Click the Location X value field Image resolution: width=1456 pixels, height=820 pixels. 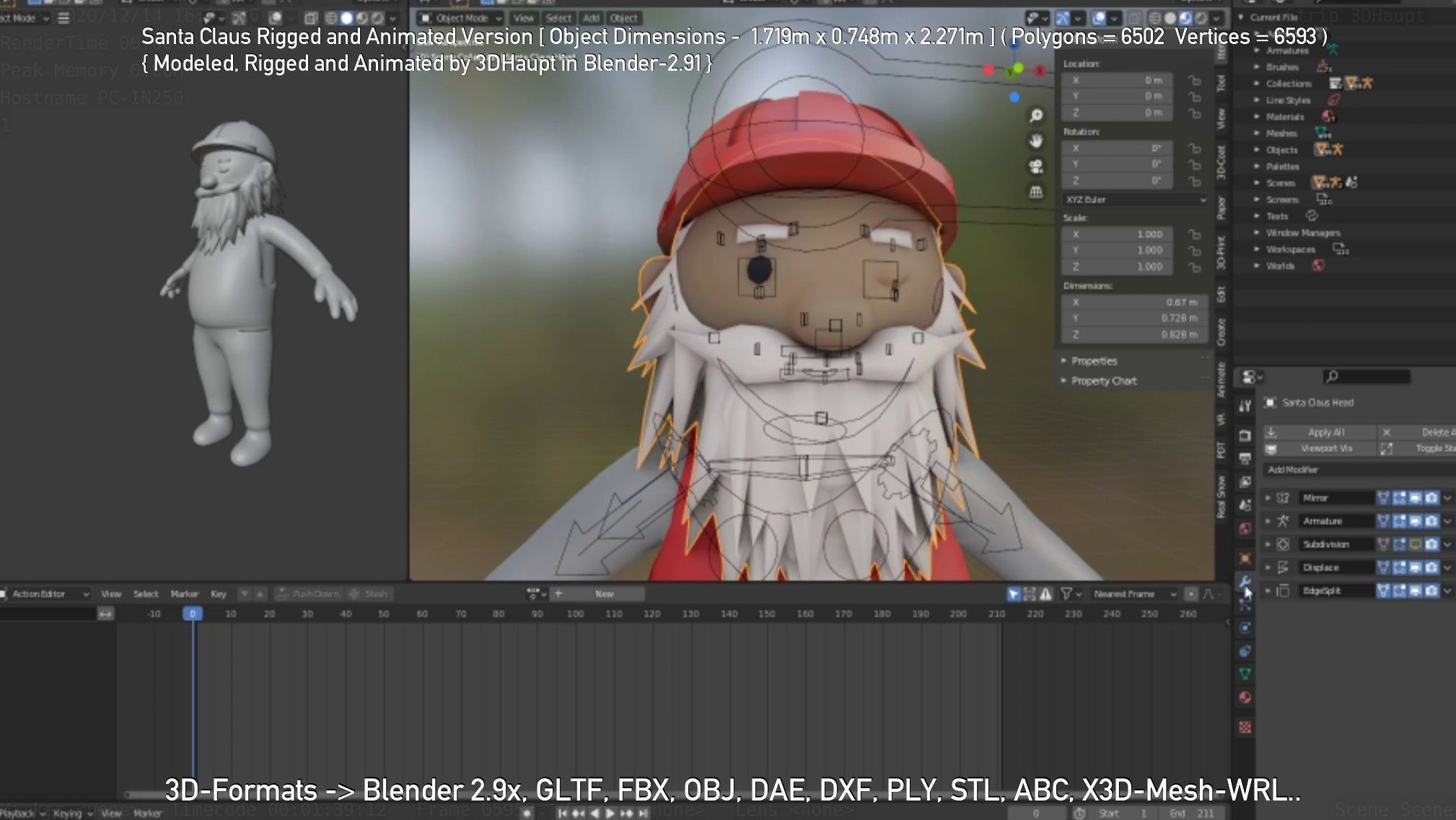[x=1118, y=80]
